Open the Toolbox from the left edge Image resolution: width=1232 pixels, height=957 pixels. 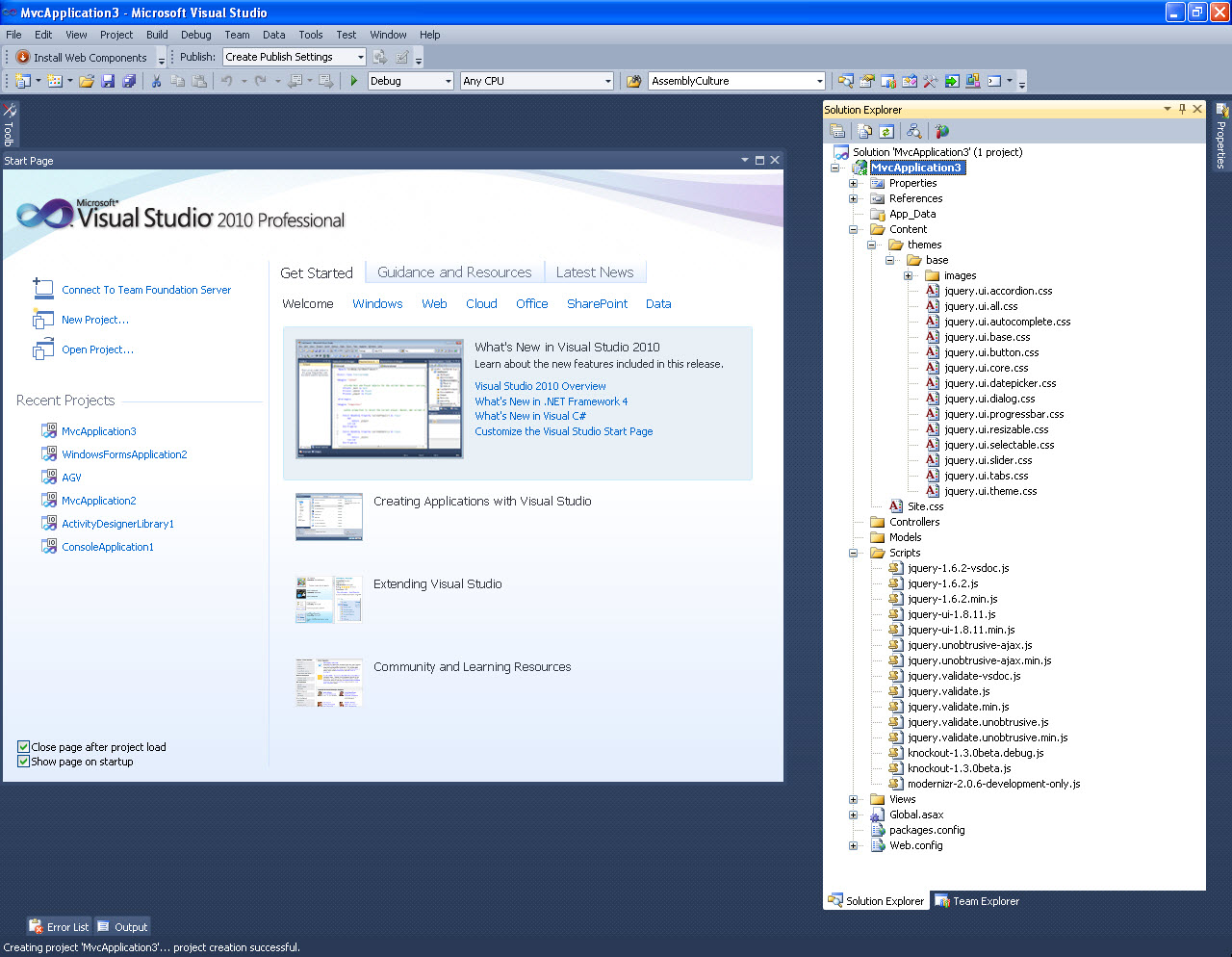click(x=10, y=123)
